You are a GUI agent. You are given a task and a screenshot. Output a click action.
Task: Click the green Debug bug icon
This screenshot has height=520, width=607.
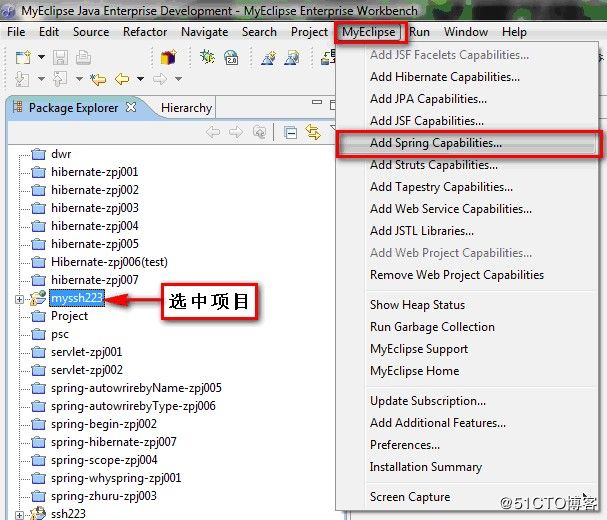(207, 57)
